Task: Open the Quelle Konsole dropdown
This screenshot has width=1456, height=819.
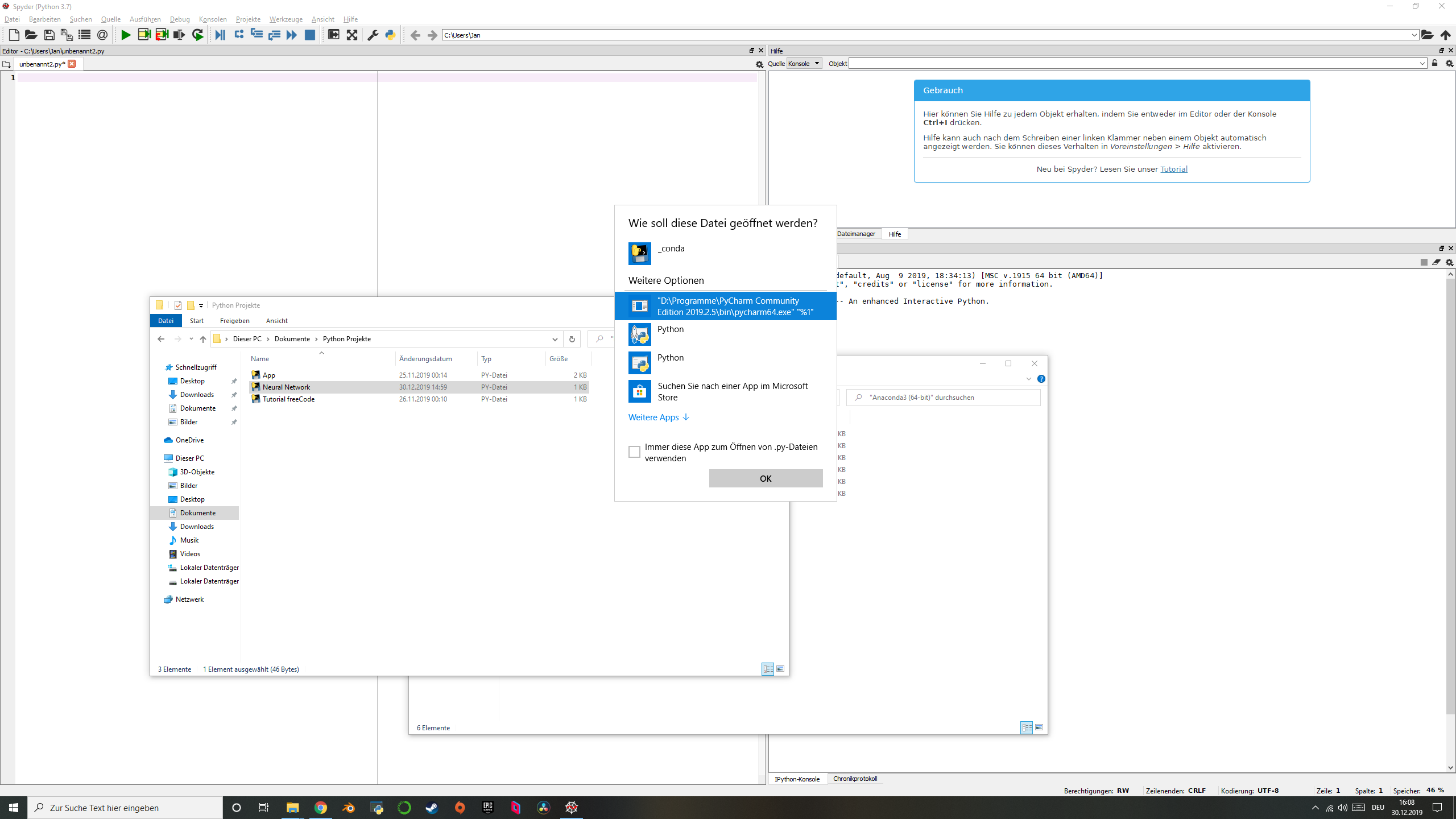Action: click(804, 64)
